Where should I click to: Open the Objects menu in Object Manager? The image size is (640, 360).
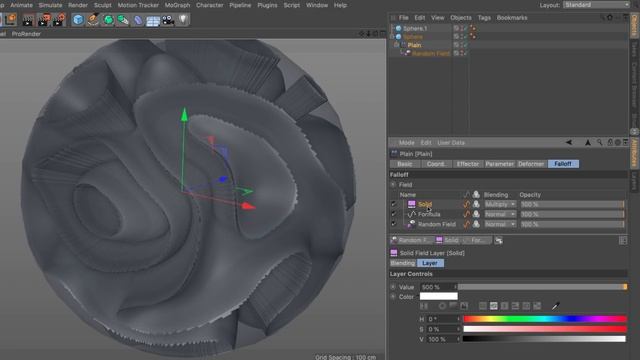(x=460, y=18)
